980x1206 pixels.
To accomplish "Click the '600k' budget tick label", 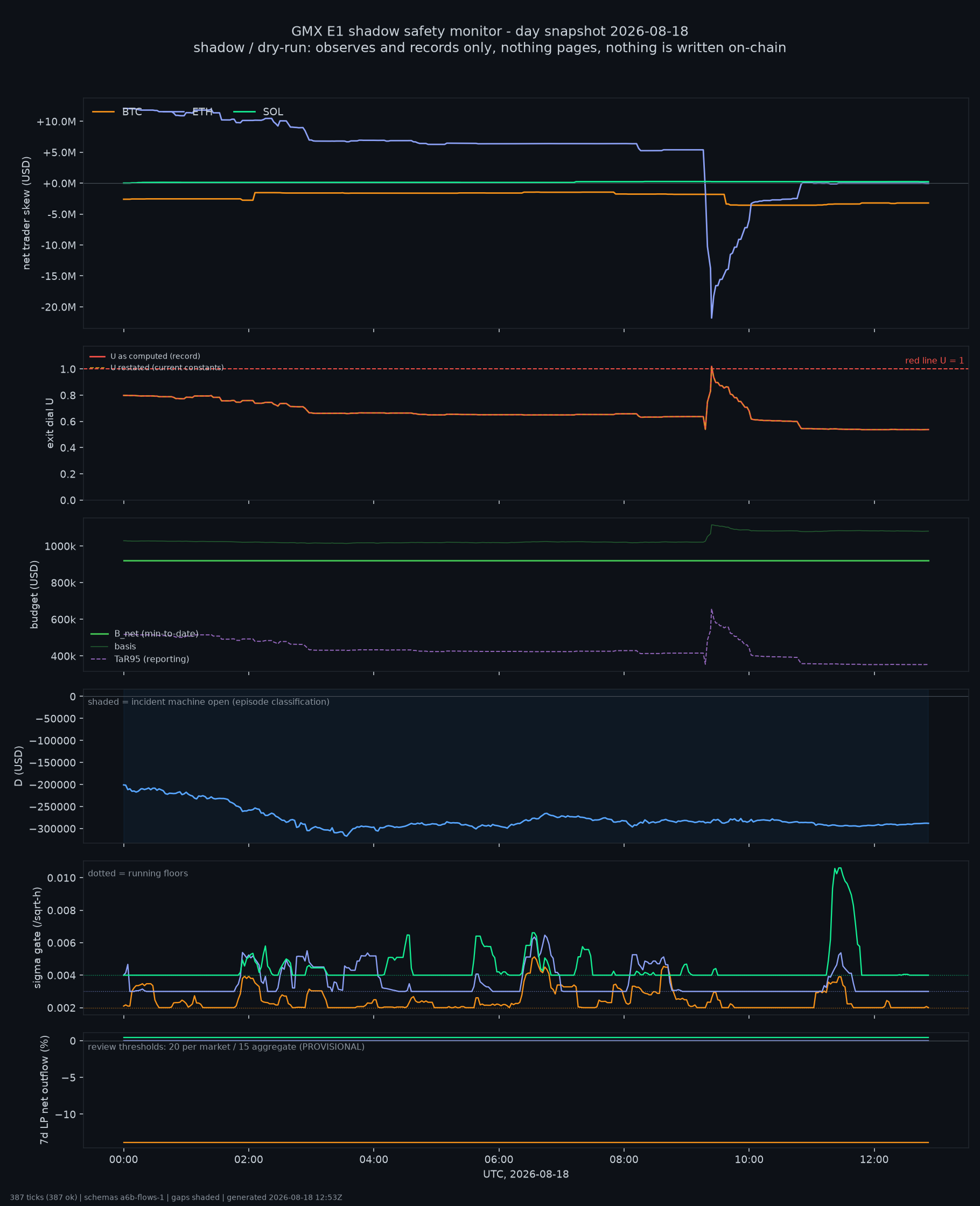I will point(63,620).
